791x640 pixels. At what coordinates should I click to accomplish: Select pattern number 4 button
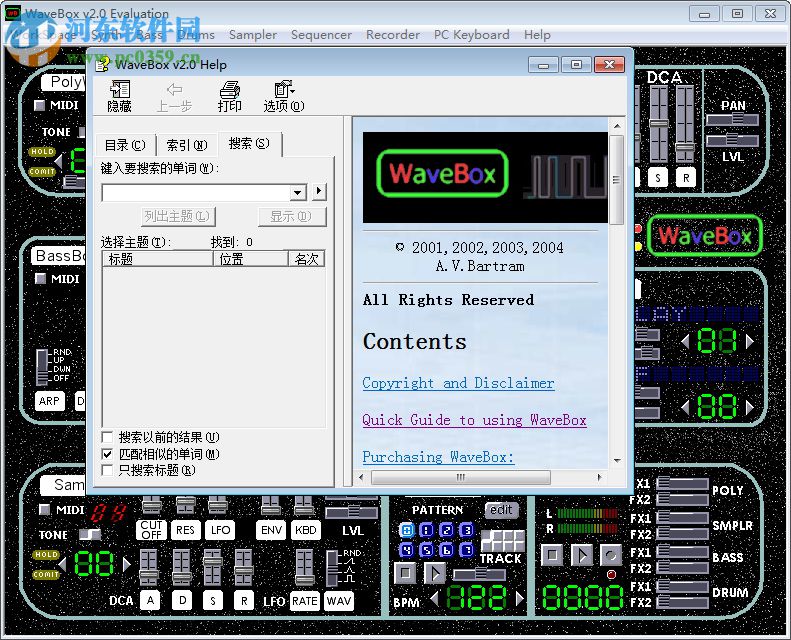[407, 550]
